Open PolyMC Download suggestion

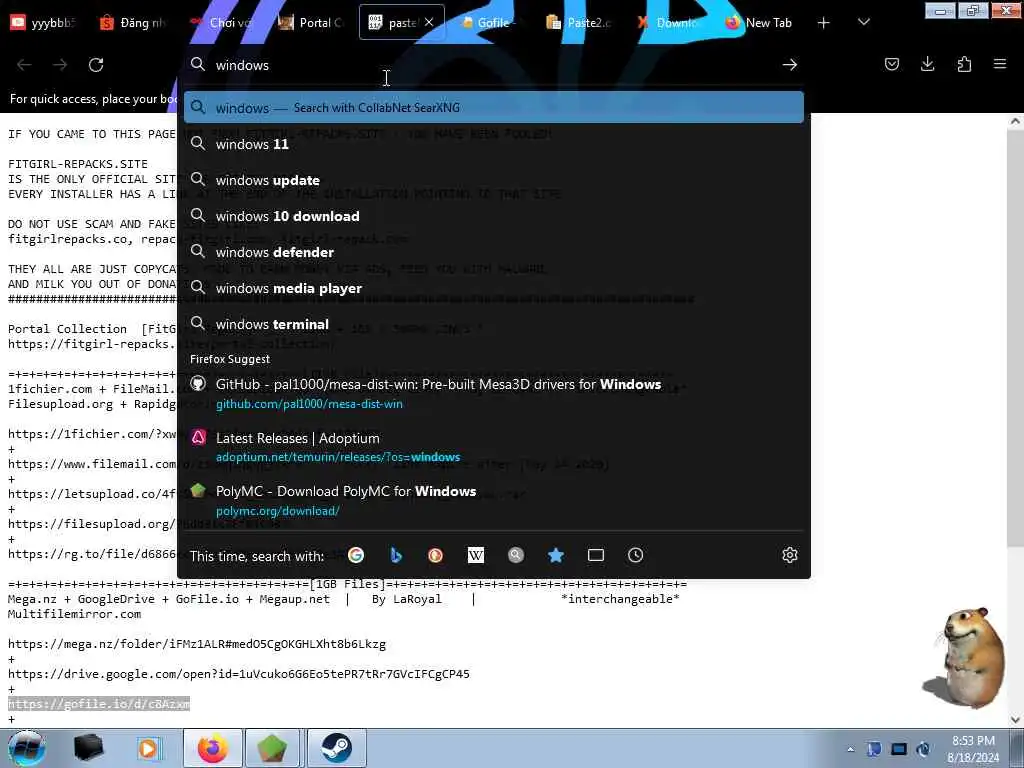[x=494, y=500]
